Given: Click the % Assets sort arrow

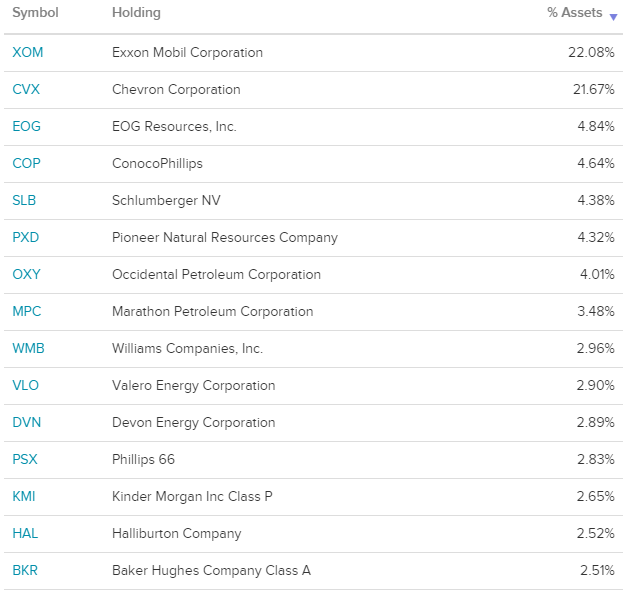Looking at the screenshot, I should point(613,17).
